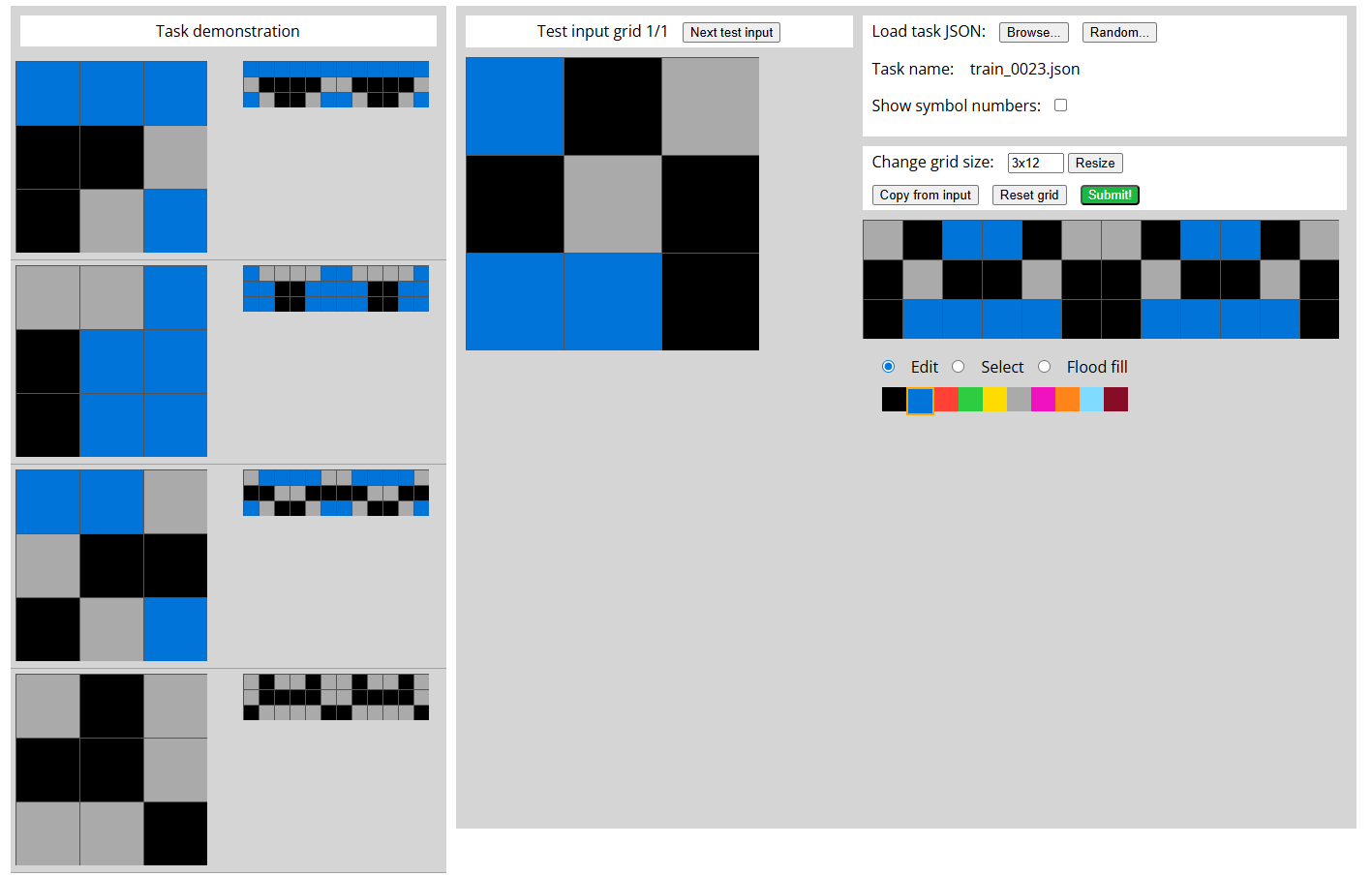Click the top-left gray cell of output grid
This screenshot has width=1372, height=876.
coord(882,240)
